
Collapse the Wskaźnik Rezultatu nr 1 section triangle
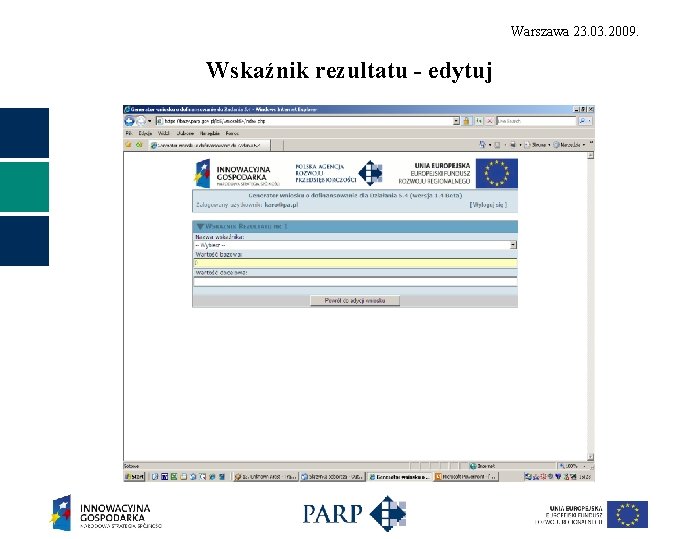(x=200, y=226)
